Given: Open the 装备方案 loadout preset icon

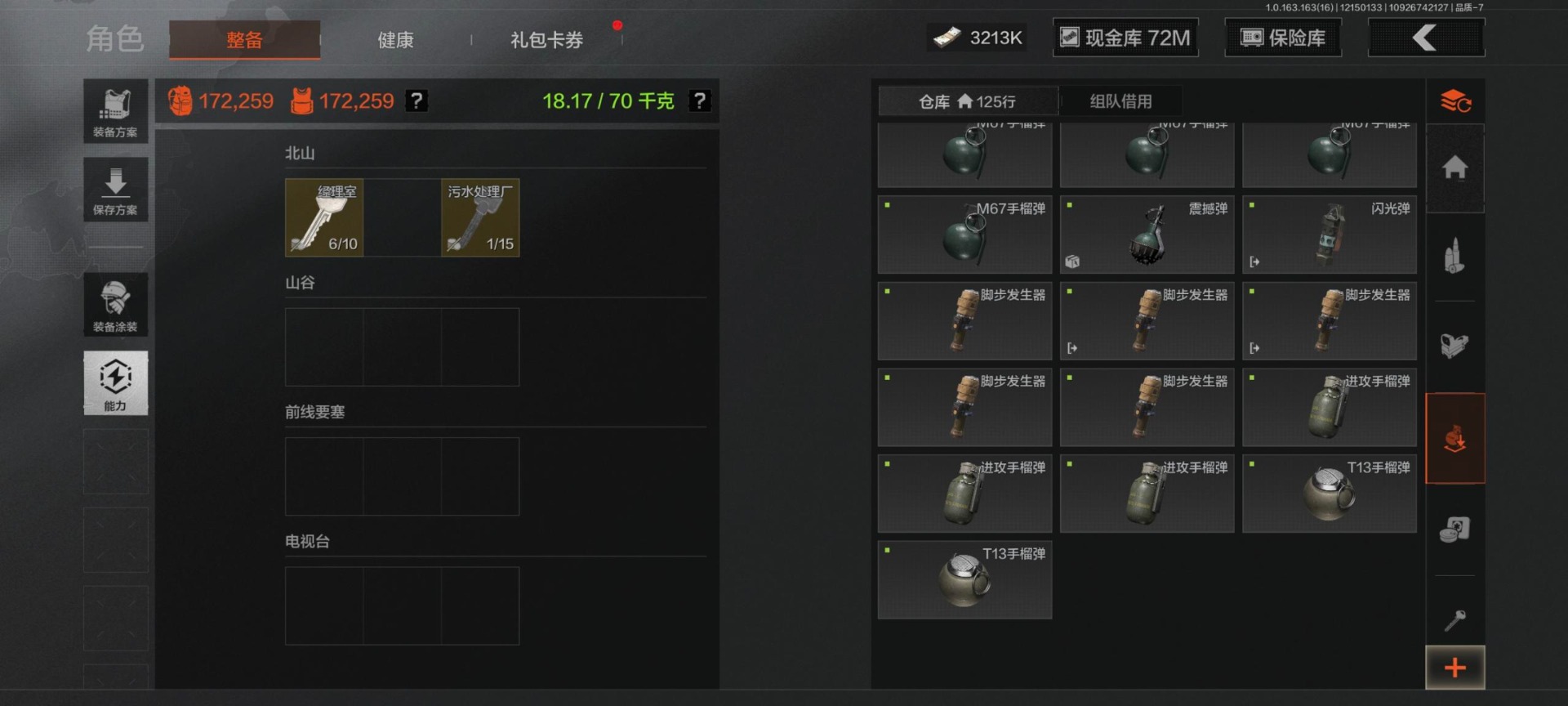Looking at the screenshot, I should click(x=115, y=111).
